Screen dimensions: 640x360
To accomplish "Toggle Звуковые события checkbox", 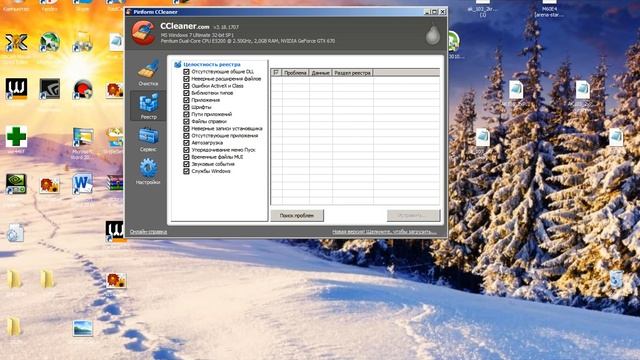I will pyautogui.click(x=186, y=164).
